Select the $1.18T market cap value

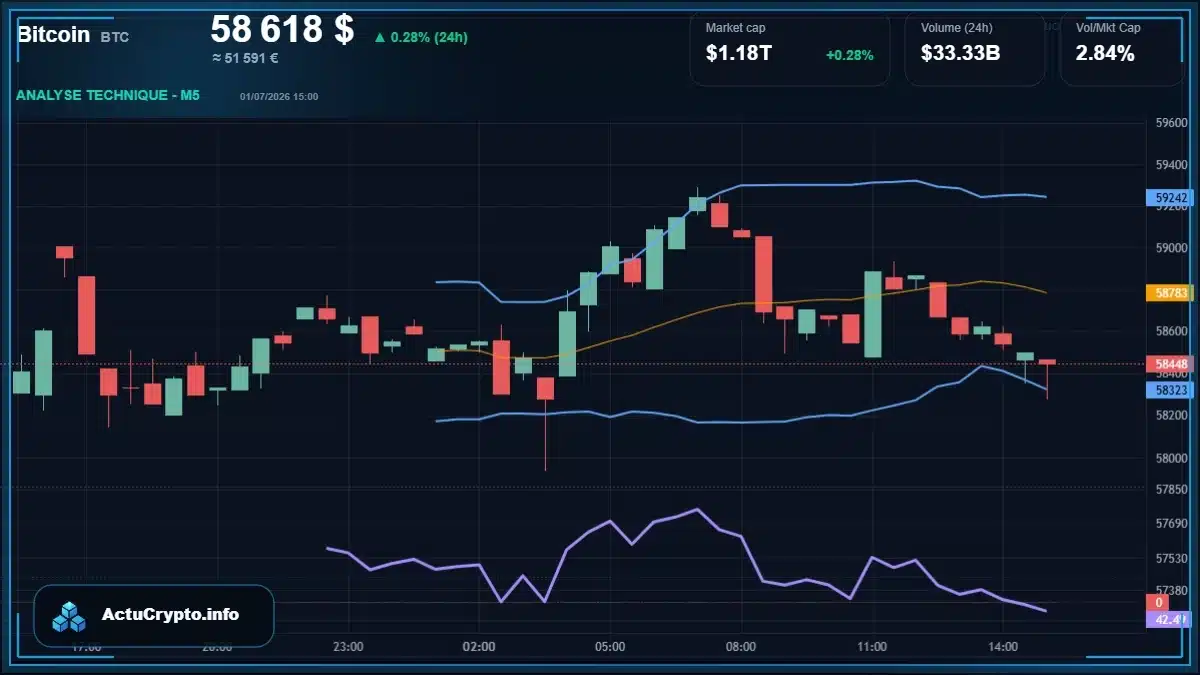[739, 54]
